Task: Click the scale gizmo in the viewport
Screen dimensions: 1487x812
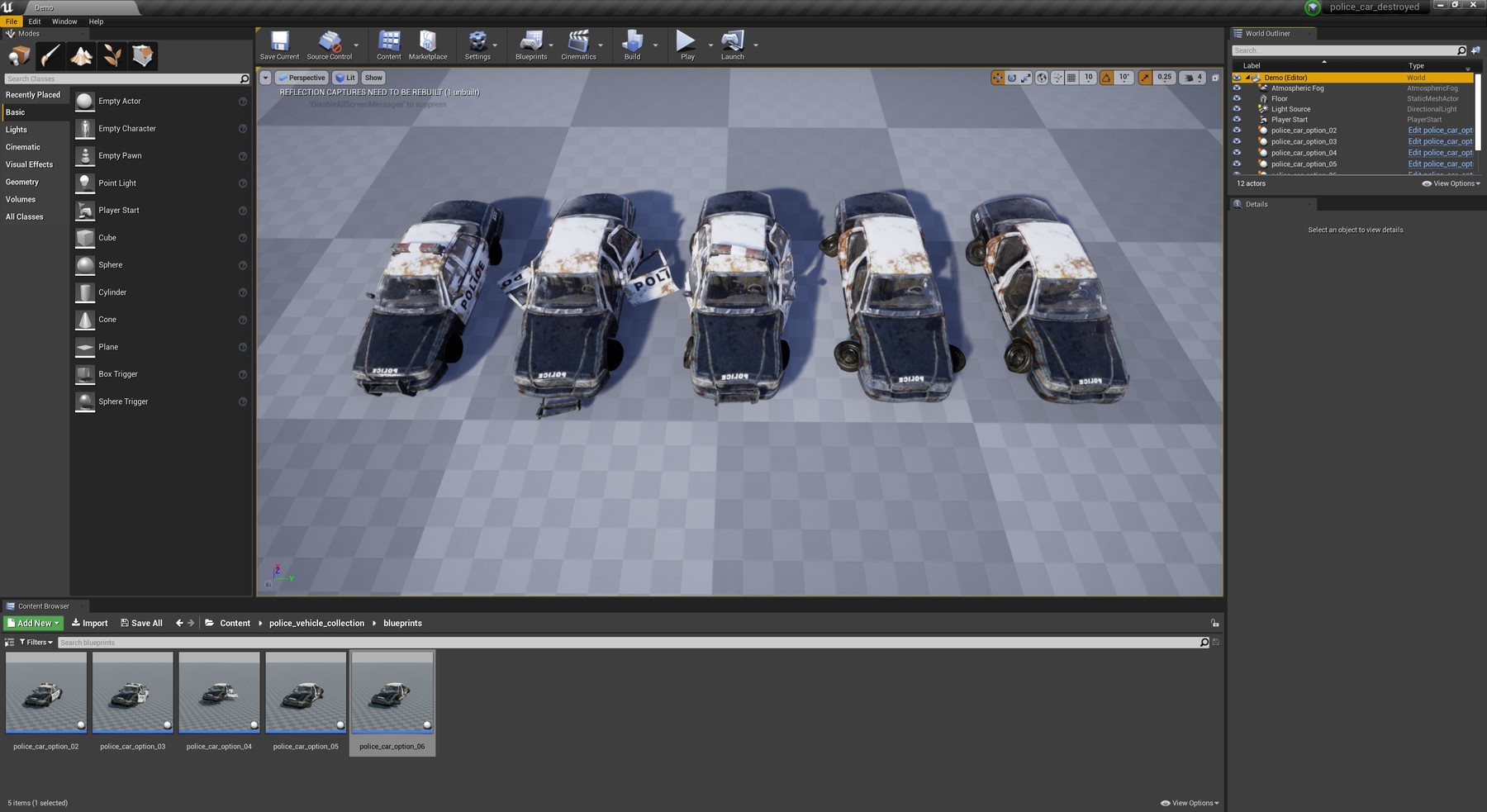Action: (x=1026, y=78)
